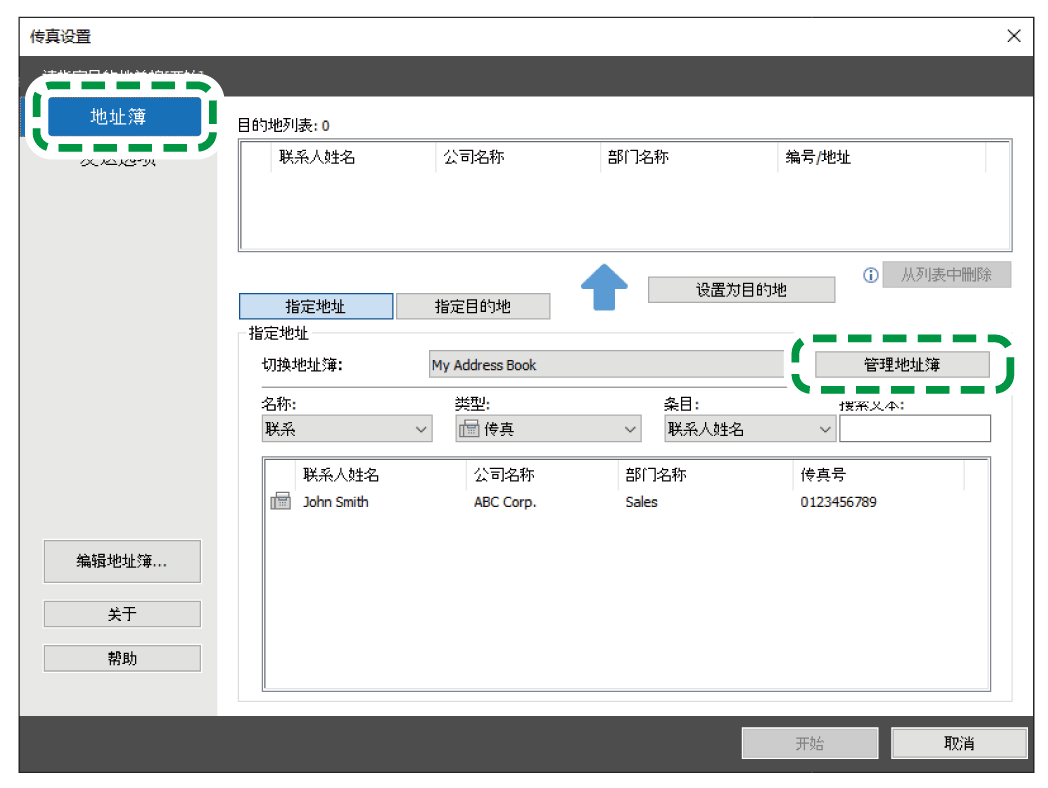Screen dimensions: 1048x788
Task: Click the 帮助 button
Action: pyautogui.click(x=122, y=658)
